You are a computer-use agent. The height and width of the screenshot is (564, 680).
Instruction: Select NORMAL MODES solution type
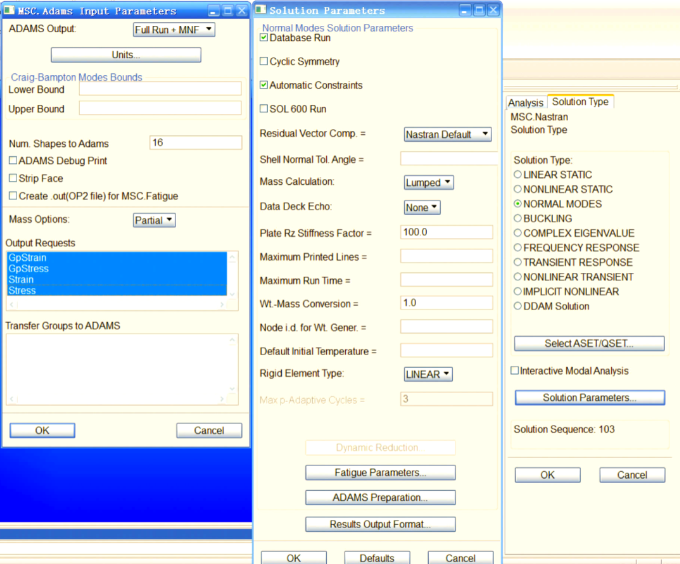(x=517, y=203)
